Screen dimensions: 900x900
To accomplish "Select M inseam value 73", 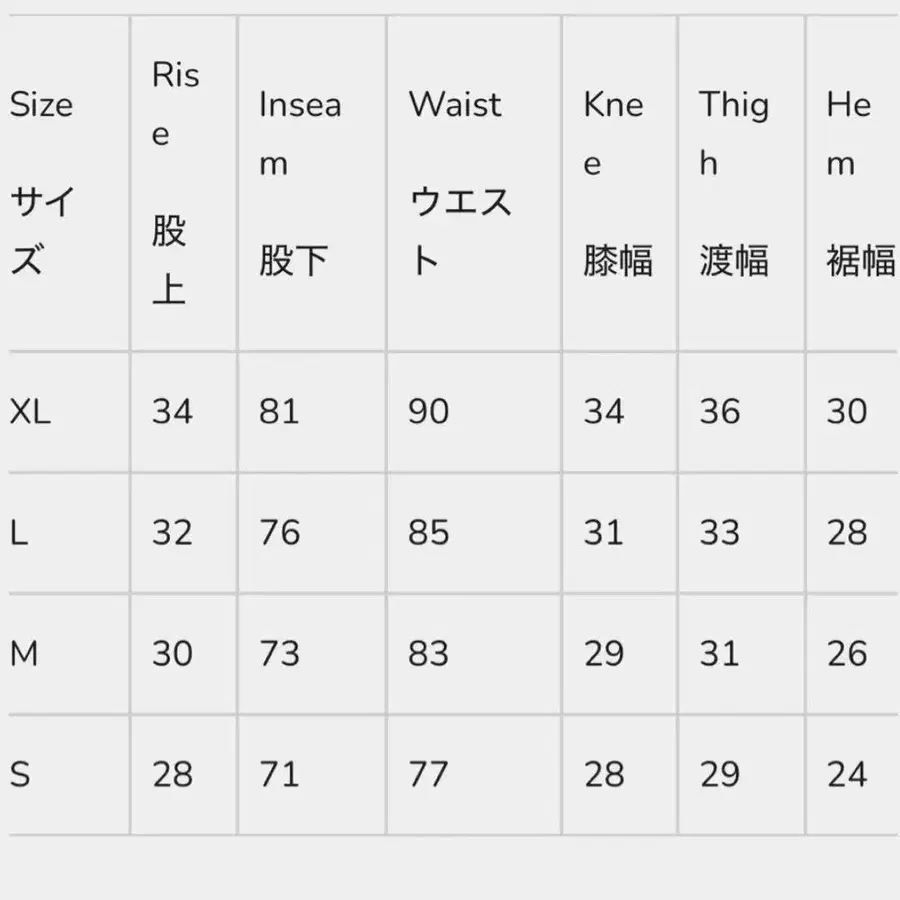I will click(x=279, y=654).
